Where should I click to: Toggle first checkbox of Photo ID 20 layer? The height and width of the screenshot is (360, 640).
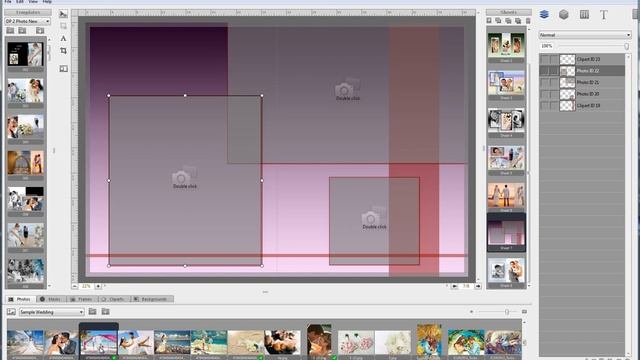click(x=545, y=94)
